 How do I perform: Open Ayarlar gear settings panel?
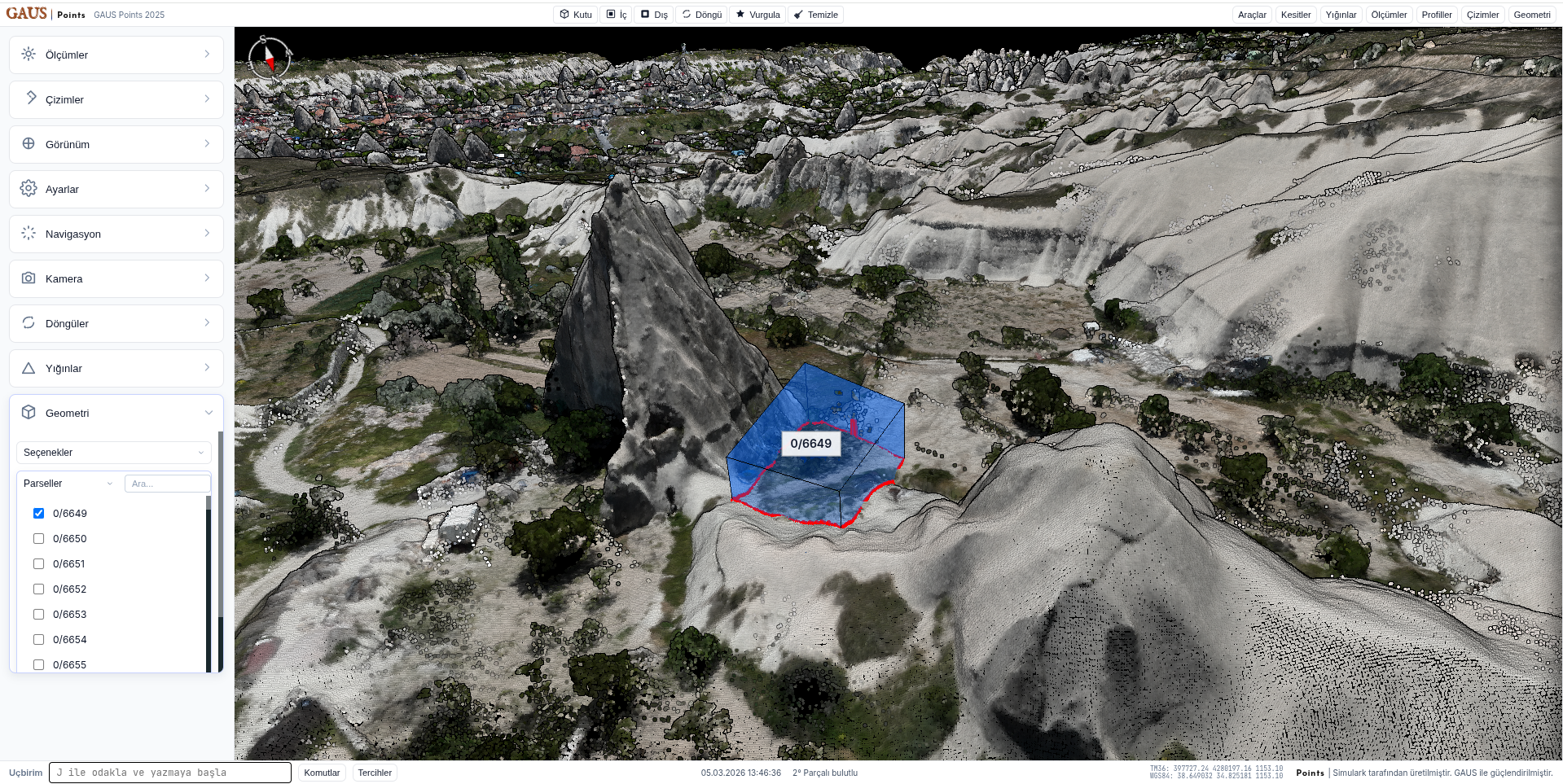pos(116,189)
